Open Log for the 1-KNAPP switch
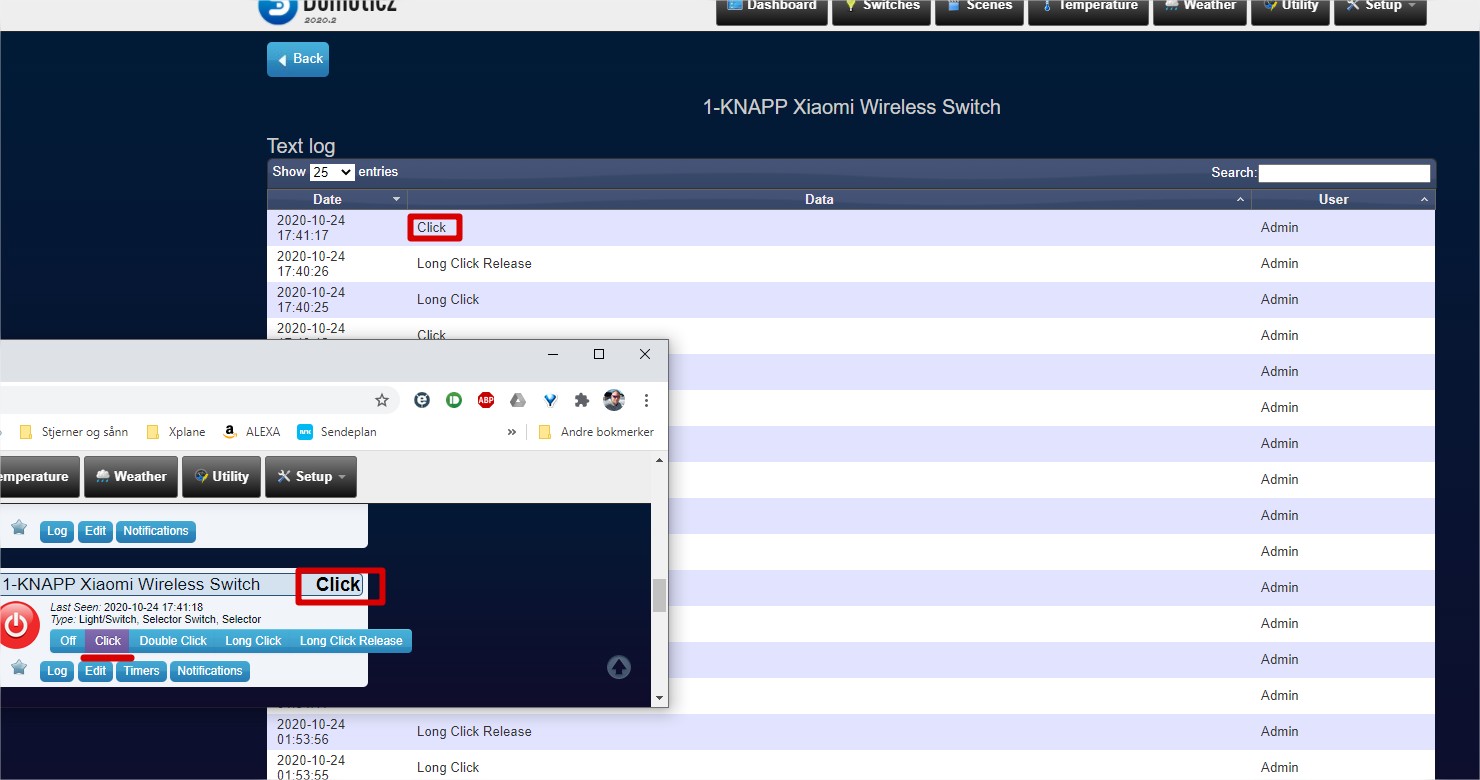Image resolution: width=1480 pixels, height=780 pixels. 57,671
